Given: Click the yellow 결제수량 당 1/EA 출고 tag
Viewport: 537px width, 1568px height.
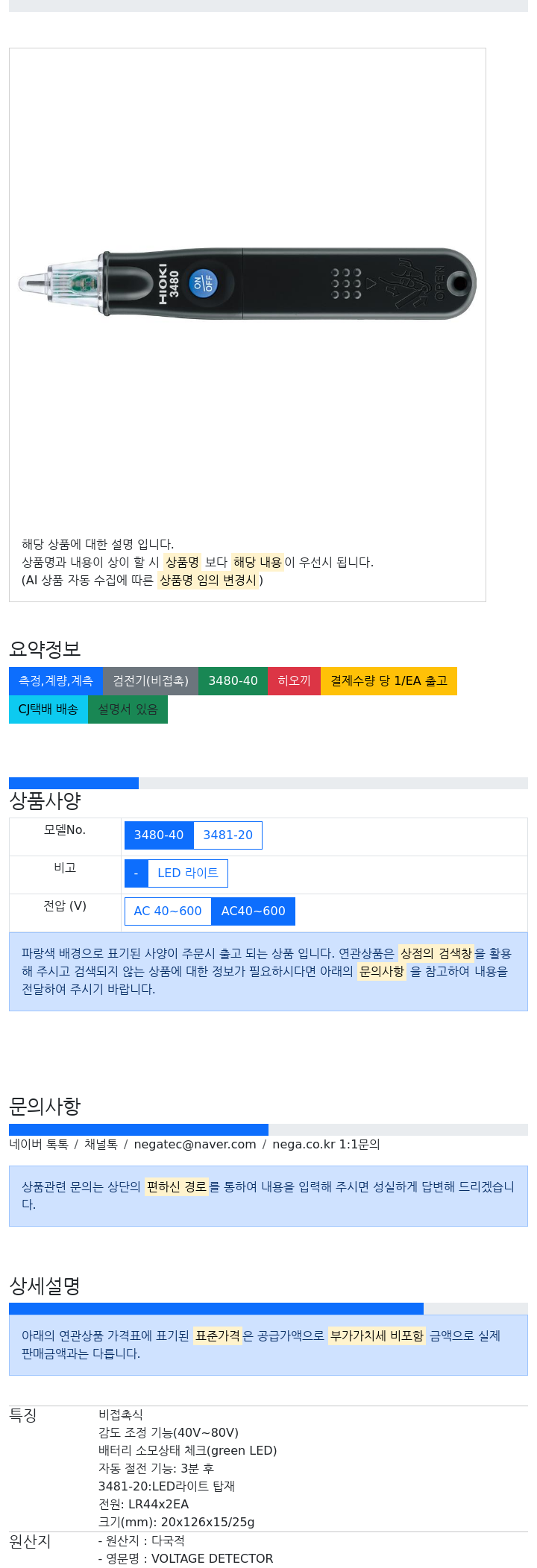Looking at the screenshot, I should click(x=389, y=681).
